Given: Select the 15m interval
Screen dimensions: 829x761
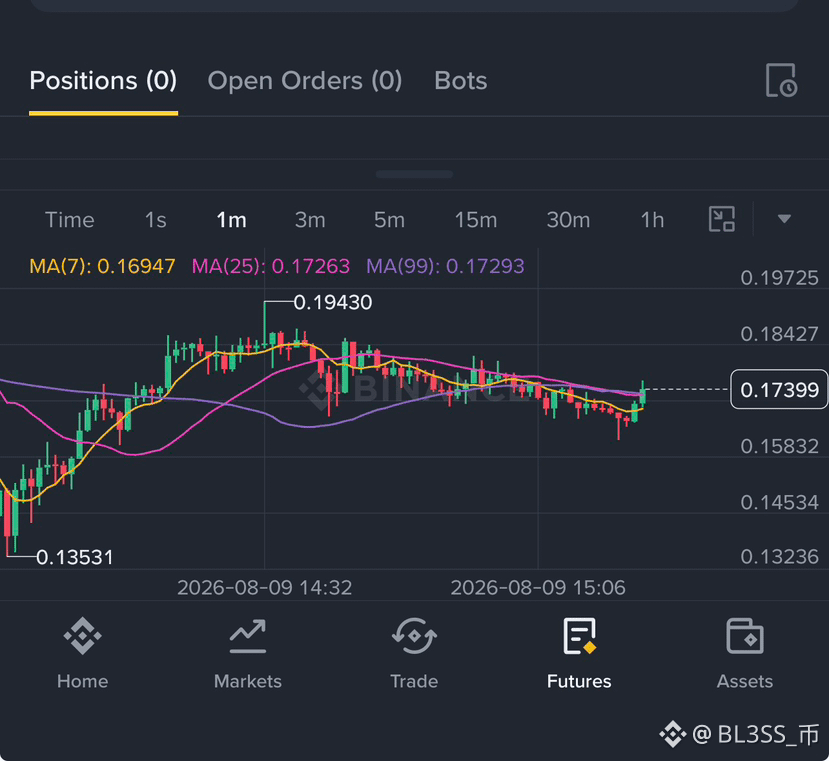Looking at the screenshot, I should (476, 220).
